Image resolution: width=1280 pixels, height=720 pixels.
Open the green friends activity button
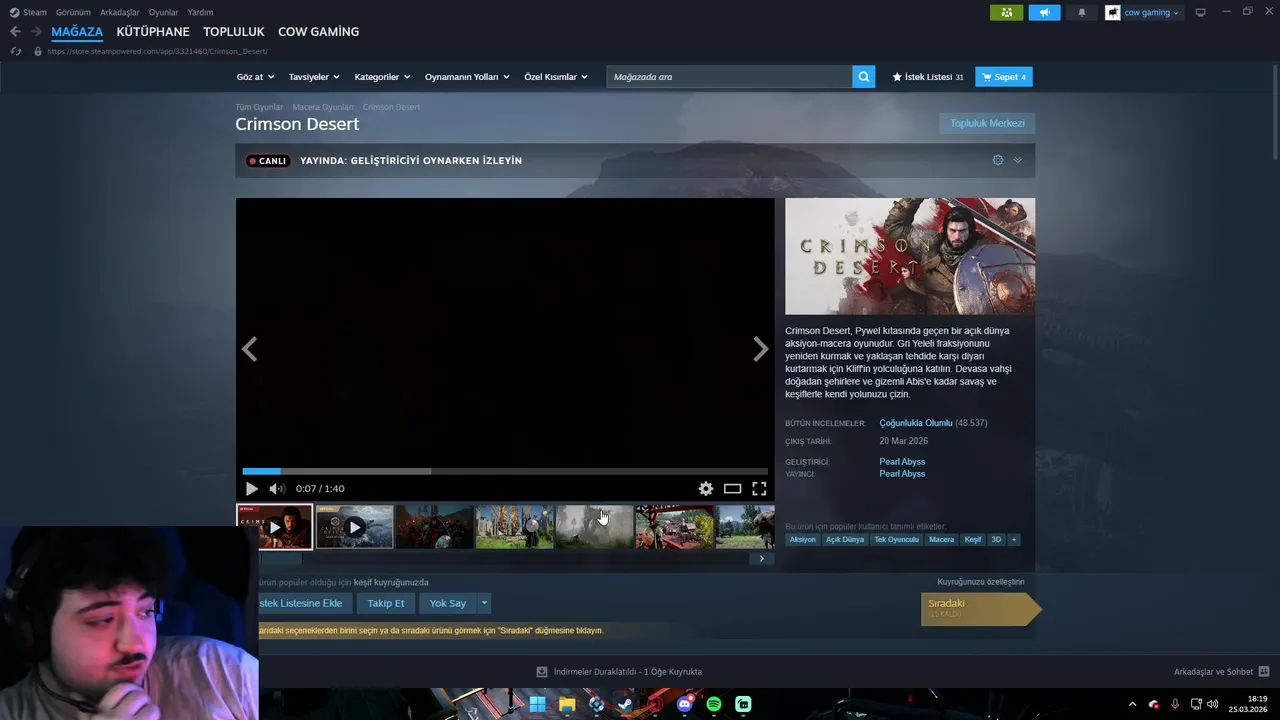coord(1006,13)
